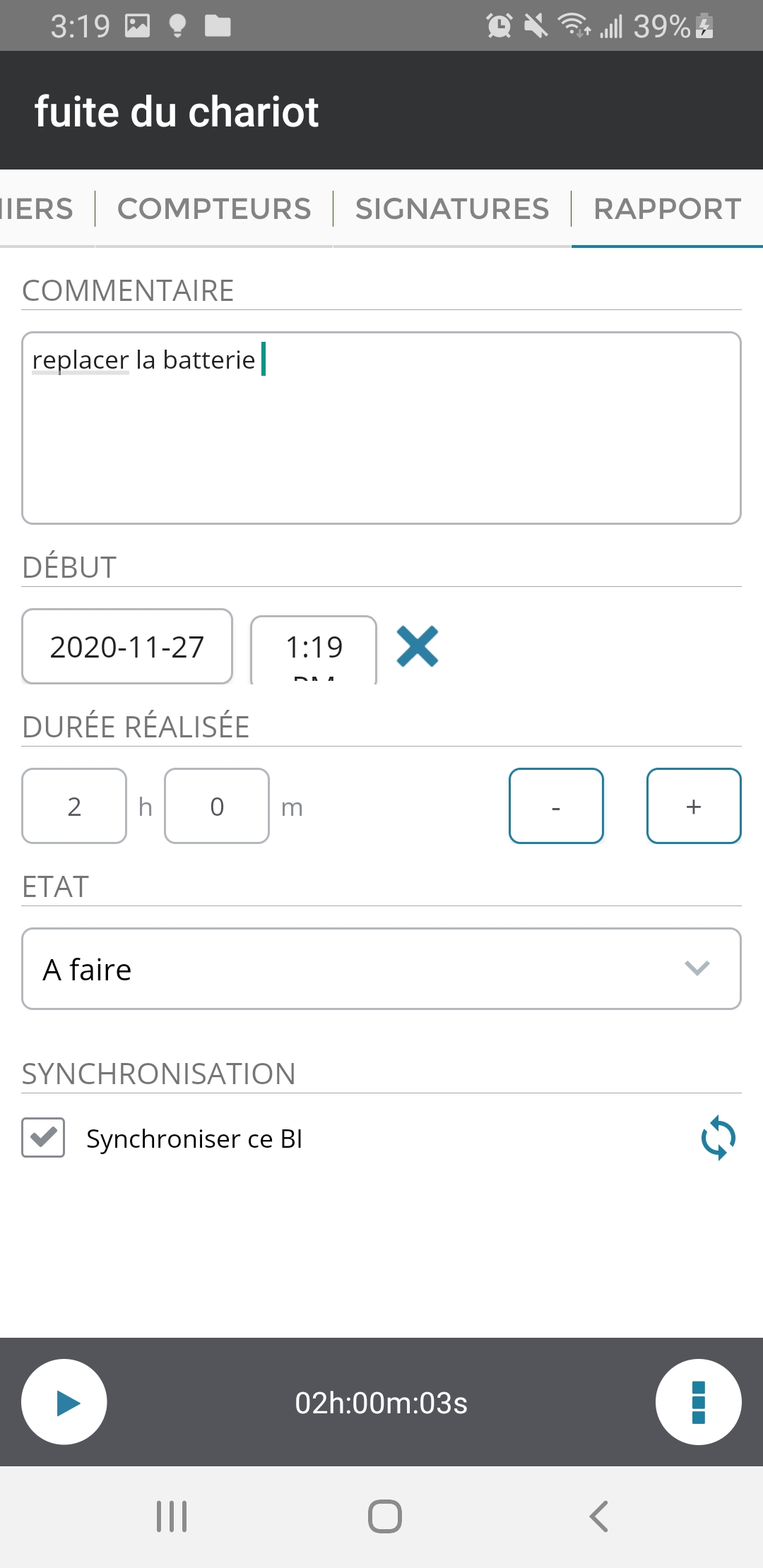Tap the Android home button

coord(384,1516)
